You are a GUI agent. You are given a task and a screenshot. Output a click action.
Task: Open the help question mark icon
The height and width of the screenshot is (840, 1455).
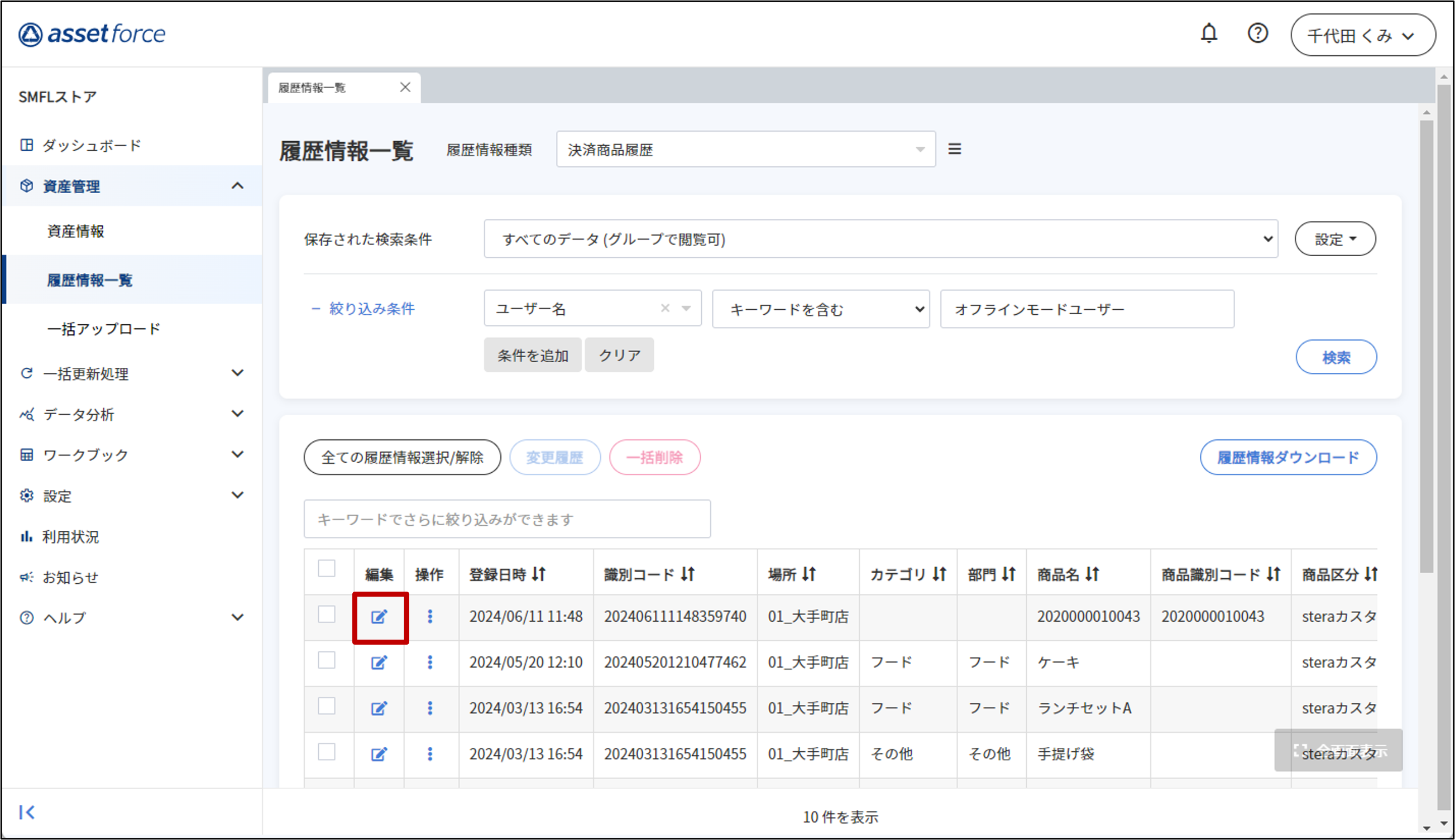pyautogui.click(x=1257, y=33)
